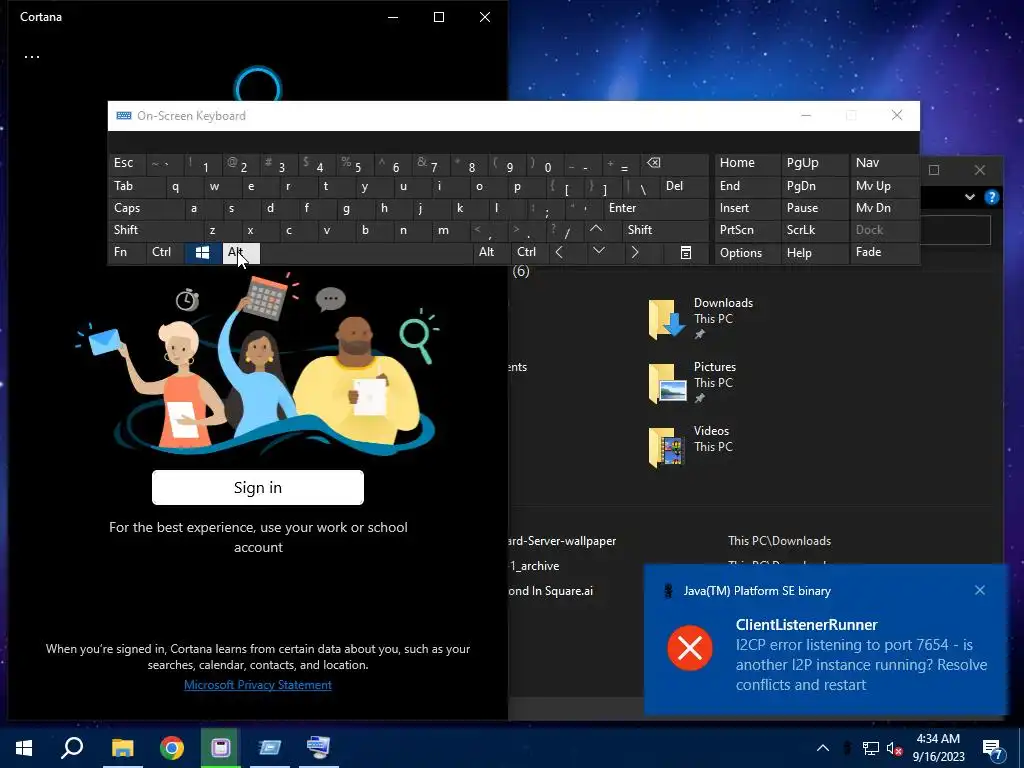Hit the down arrow key on On-Screen Keyboard
The image size is (1024, 768).
[x=599, y=252]
